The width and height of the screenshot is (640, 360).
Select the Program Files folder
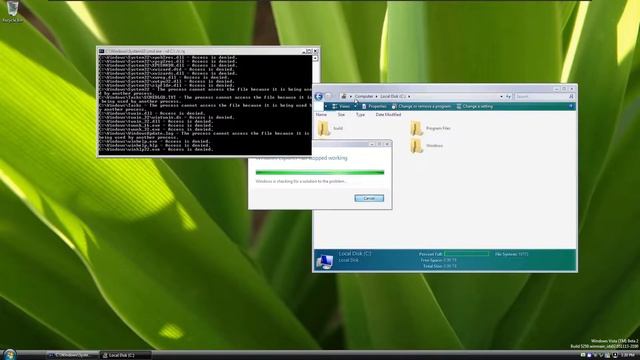[430, 128]
